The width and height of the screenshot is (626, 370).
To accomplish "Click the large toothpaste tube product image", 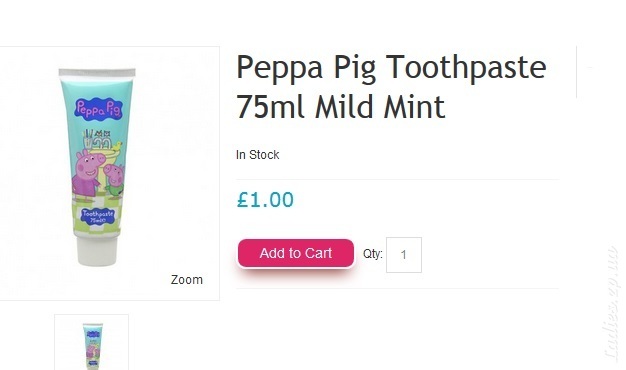I will click(97, 167).
